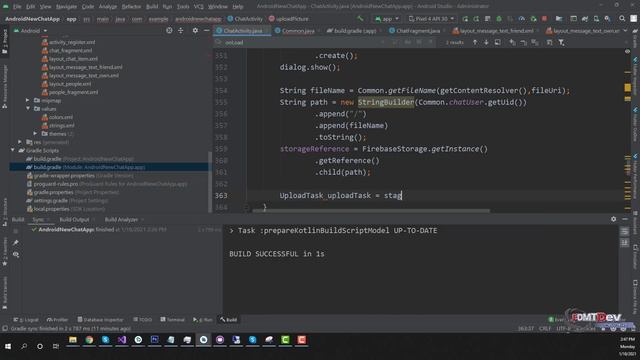Select the build.gradle (Module) file
Screen dimensions: 640x360
pos(109,167)
